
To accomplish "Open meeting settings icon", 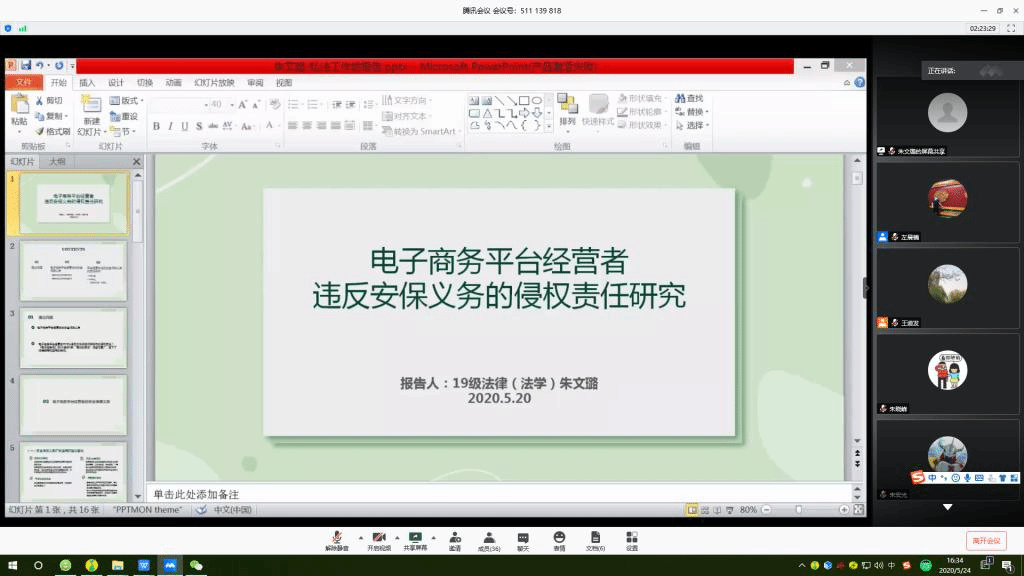I will coord(632,538).
